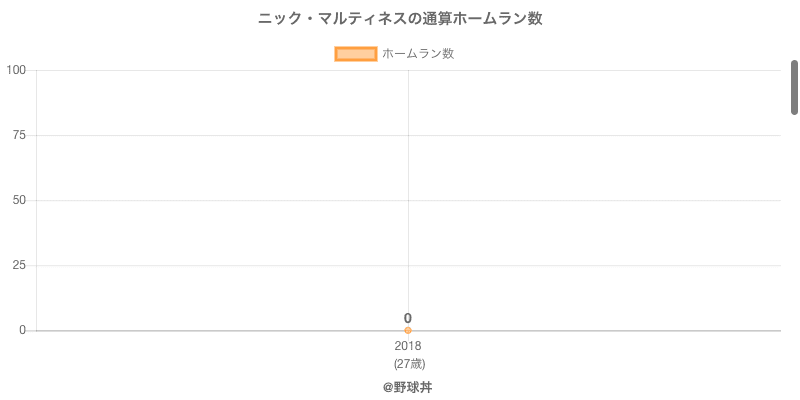
Task: Click the vertical gridline above 2018
Action: (408, 200)
